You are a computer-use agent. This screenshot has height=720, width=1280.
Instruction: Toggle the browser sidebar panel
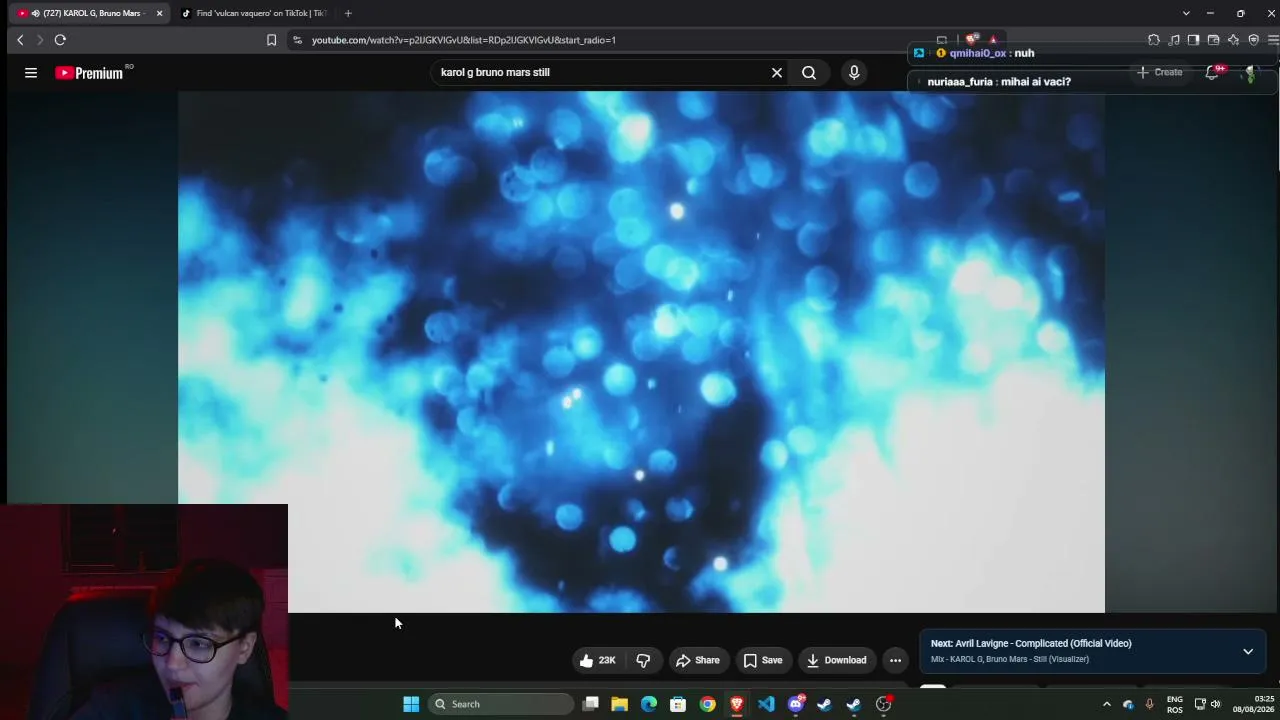1193,40
